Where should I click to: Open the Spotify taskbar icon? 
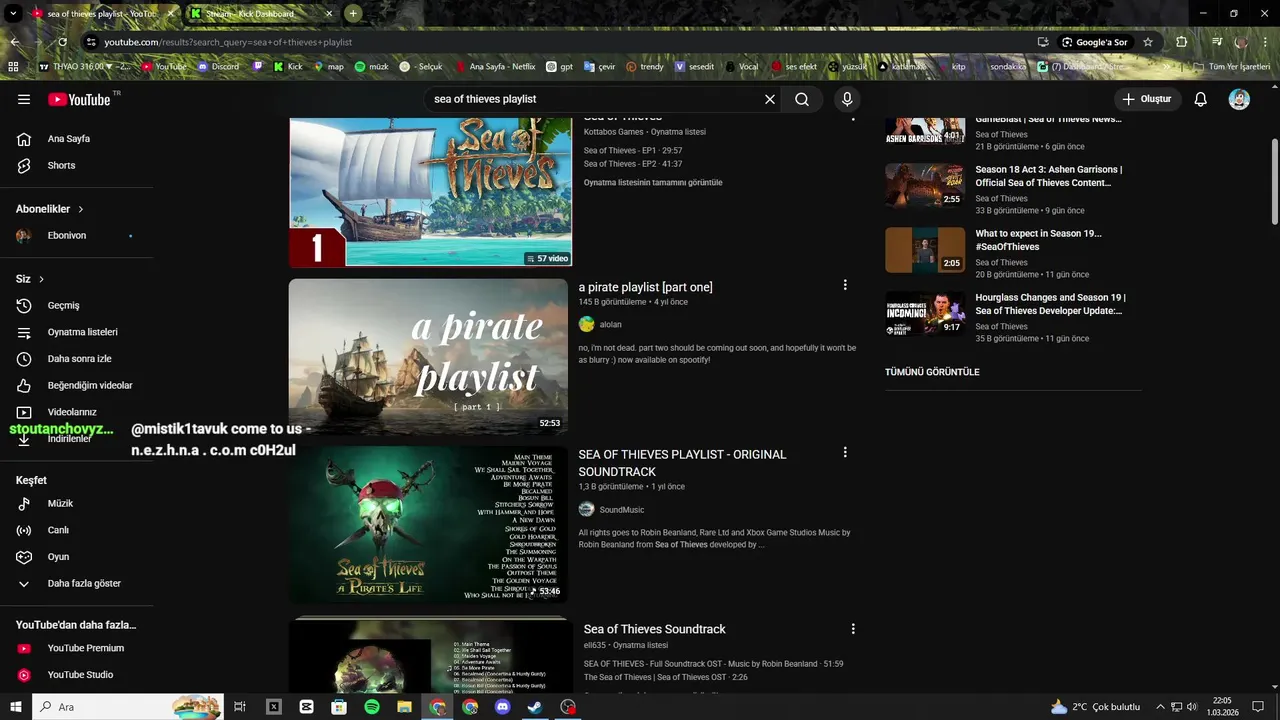coord(372,707)
